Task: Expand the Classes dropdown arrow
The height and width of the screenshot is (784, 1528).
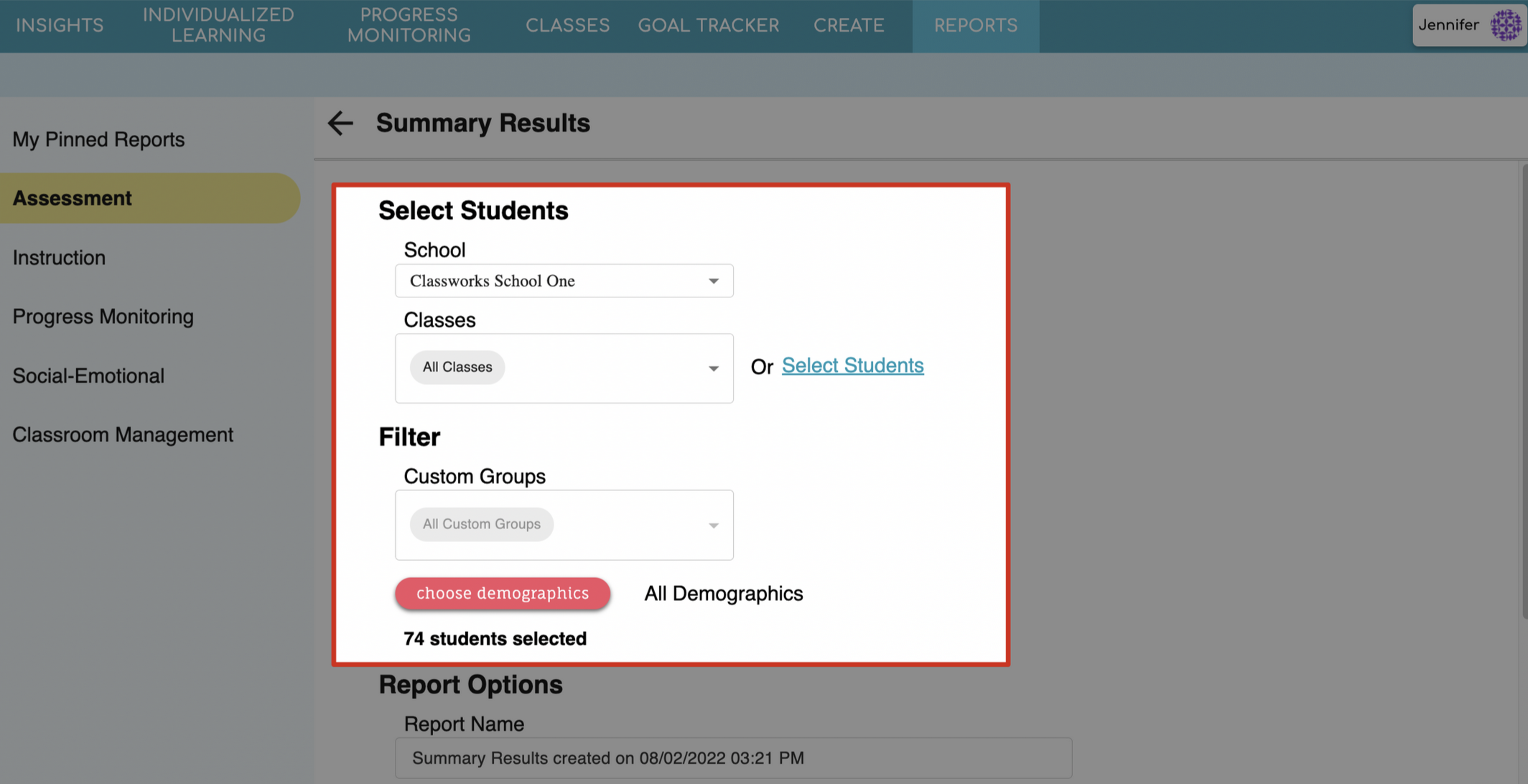Action: pos(713,368)
